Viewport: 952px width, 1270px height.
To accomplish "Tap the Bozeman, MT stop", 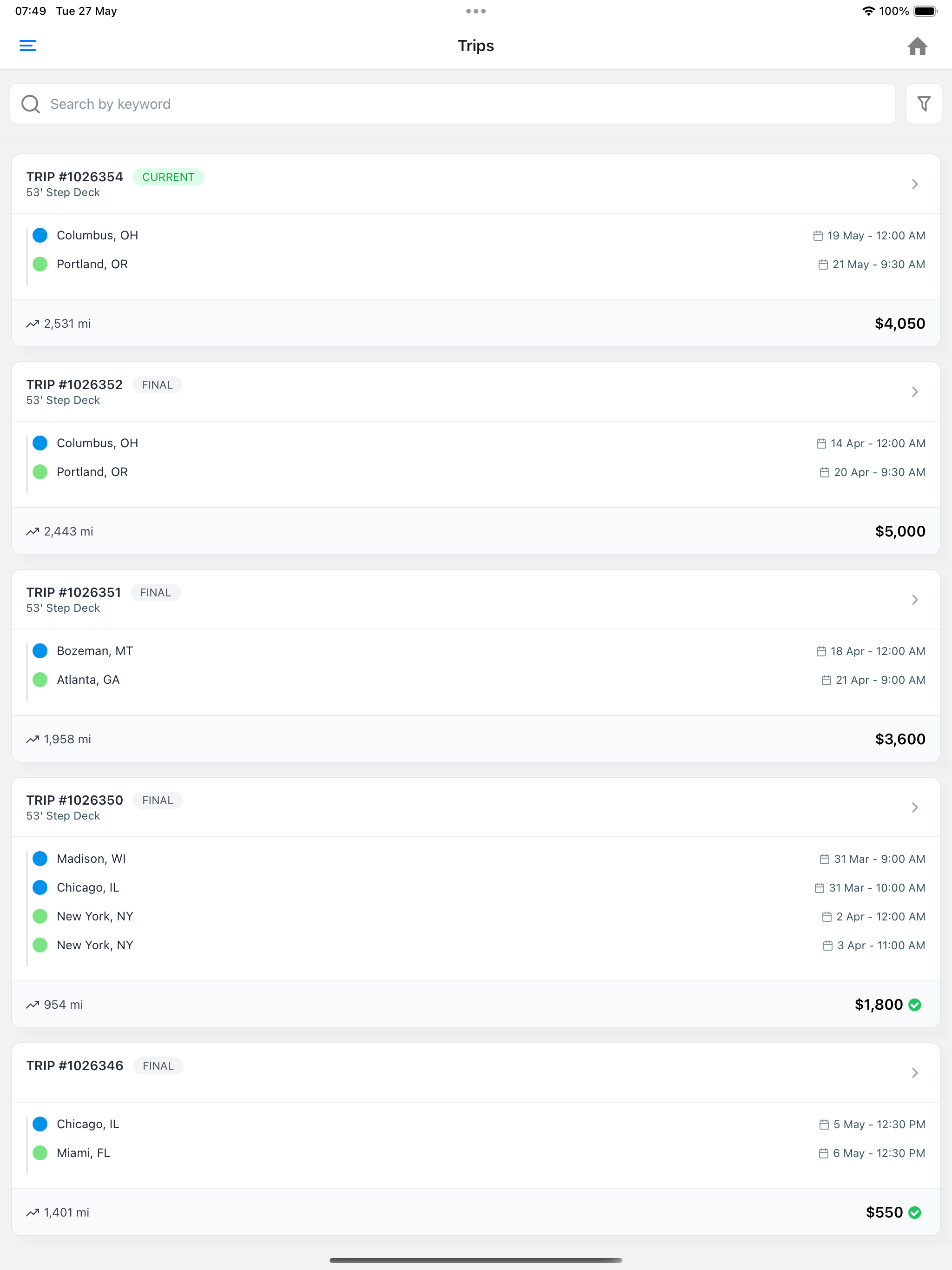I will pyautogui.click(x=95, y=650).
